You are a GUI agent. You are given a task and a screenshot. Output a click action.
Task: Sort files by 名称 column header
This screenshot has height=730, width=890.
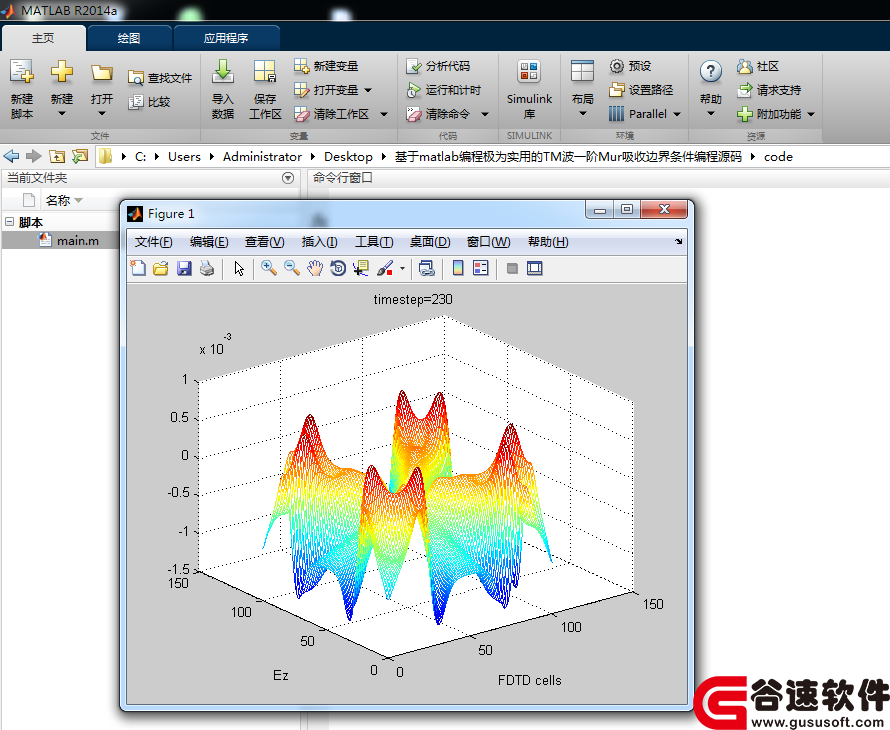(64, 200)
